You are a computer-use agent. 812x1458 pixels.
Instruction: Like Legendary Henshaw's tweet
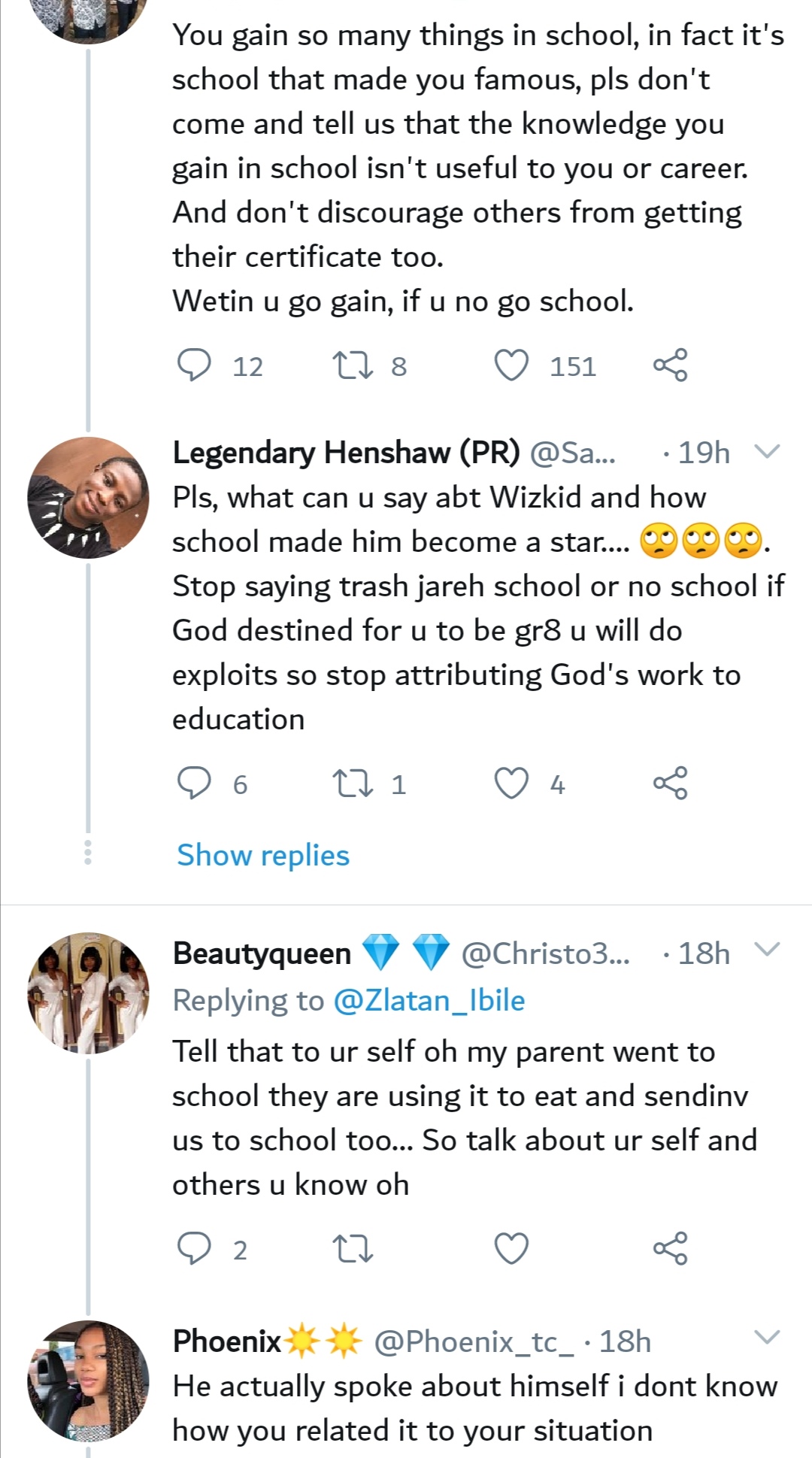point(511,783)
